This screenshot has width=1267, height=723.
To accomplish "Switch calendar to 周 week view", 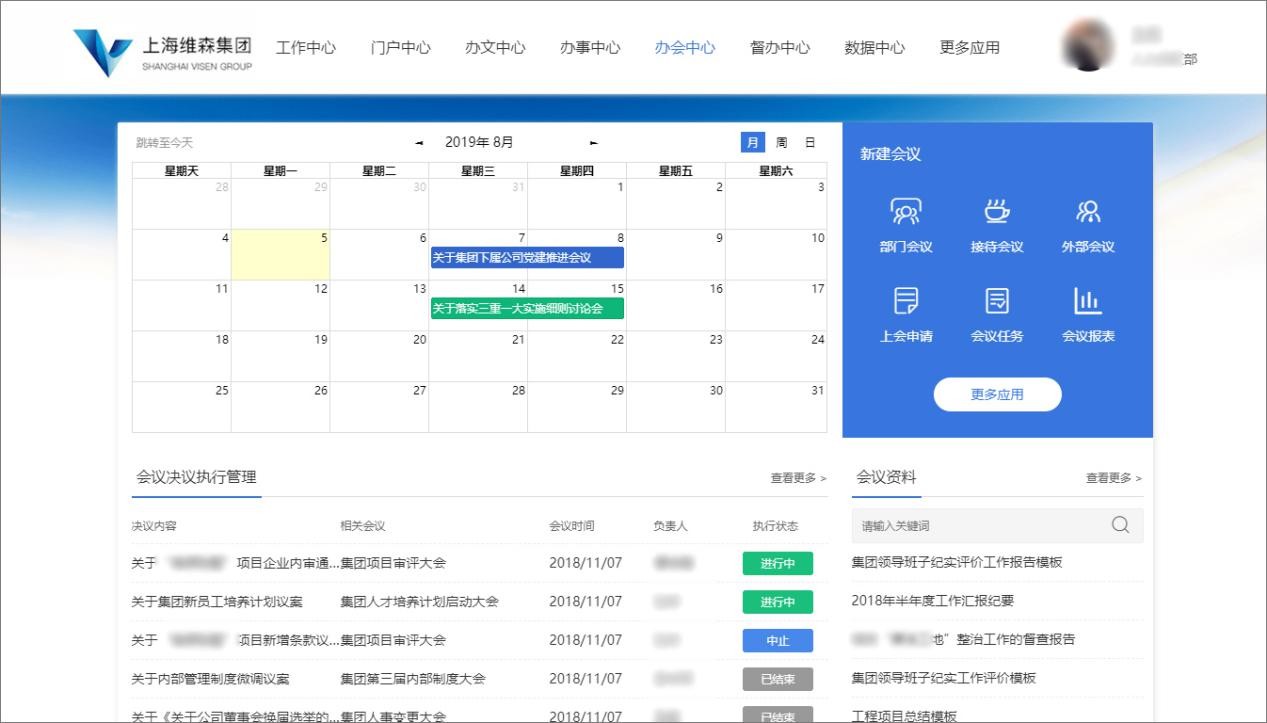I will 781,143.
